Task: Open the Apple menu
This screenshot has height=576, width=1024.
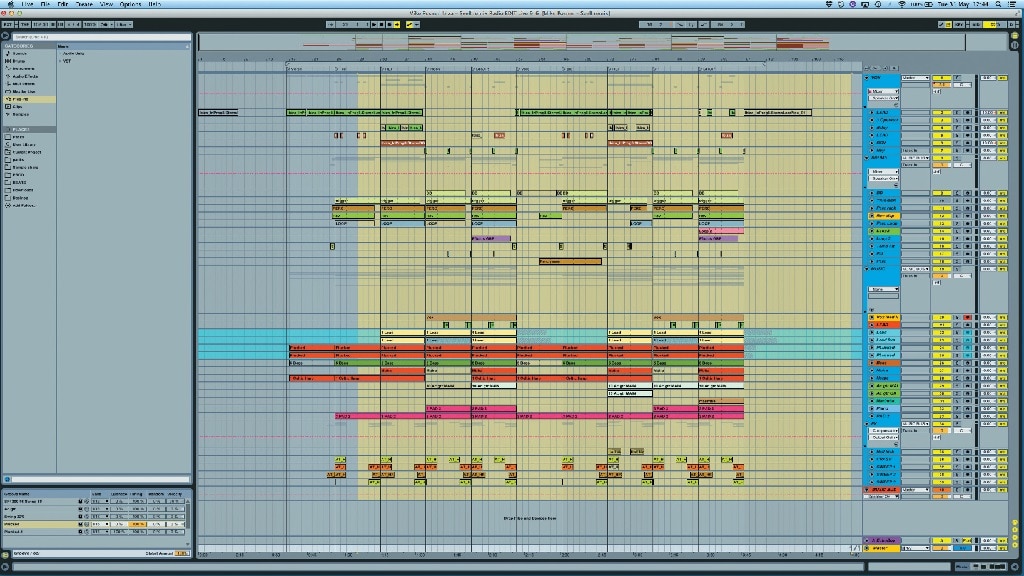Action: click(9, 4)
